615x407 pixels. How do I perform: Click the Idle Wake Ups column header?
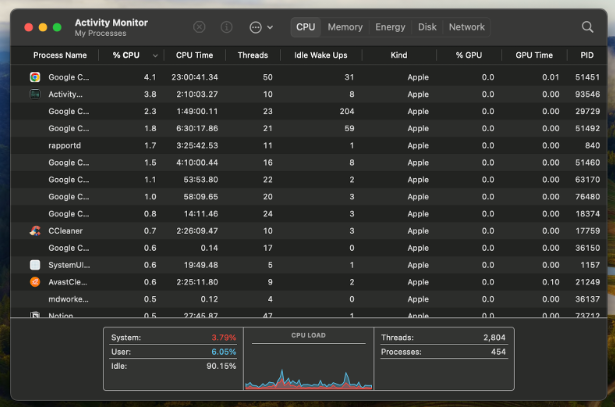coord(323,55)
